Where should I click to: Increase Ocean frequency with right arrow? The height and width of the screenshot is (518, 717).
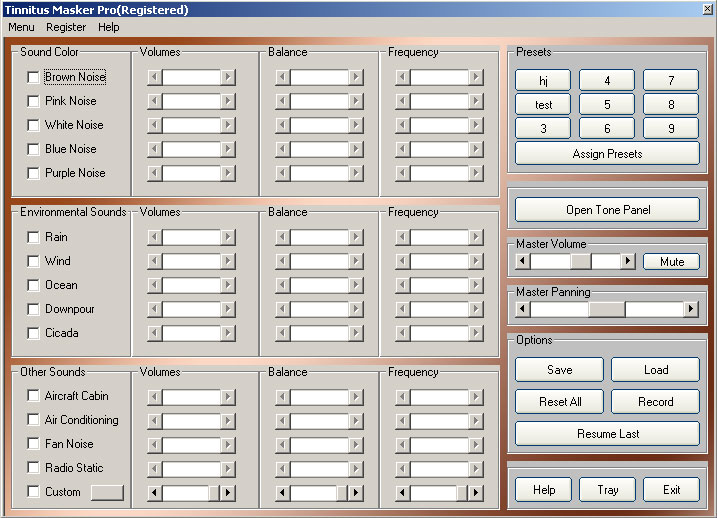(476, 285)
